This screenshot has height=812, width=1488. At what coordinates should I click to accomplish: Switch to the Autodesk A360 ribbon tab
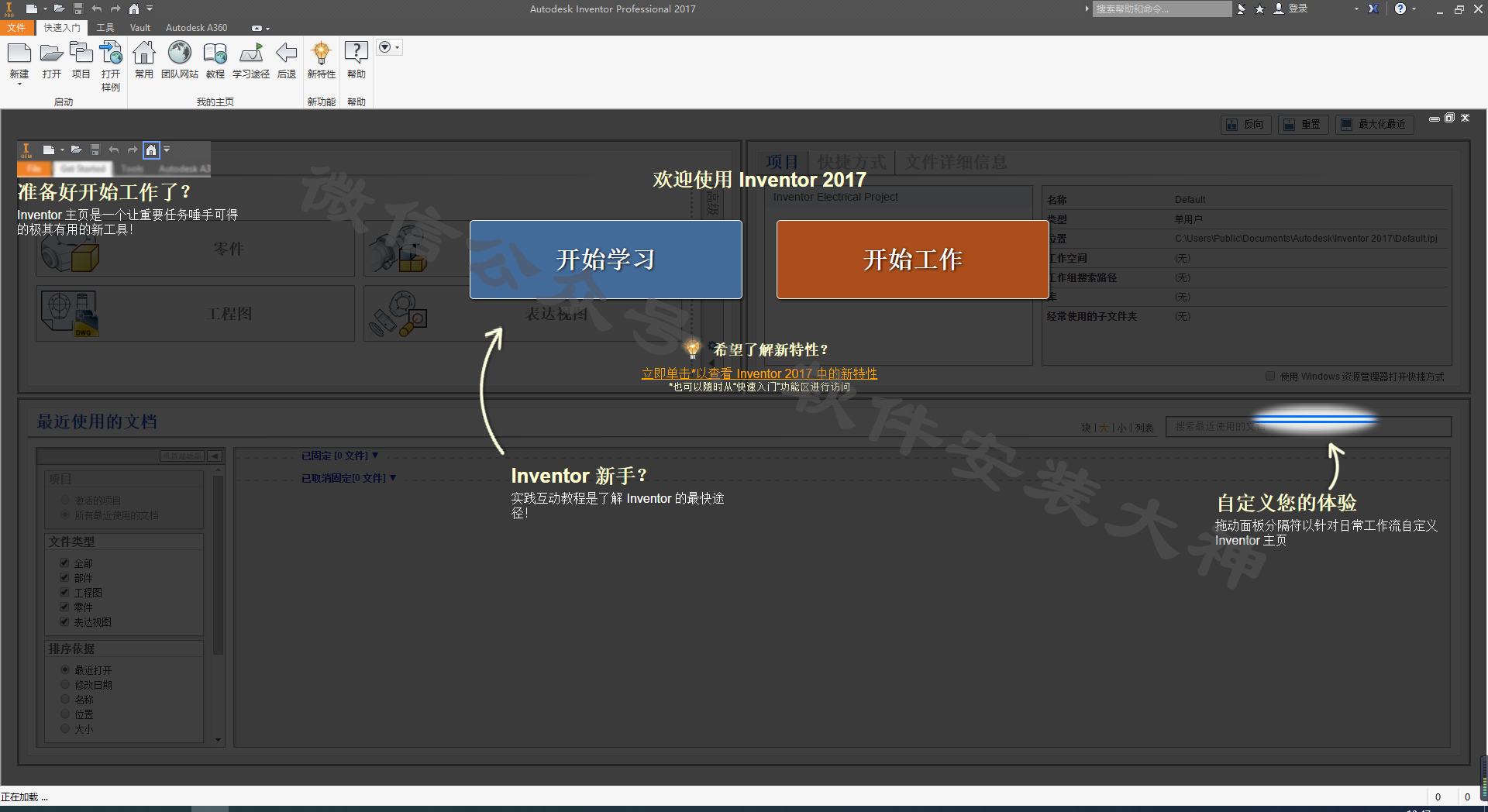[197, 28]
